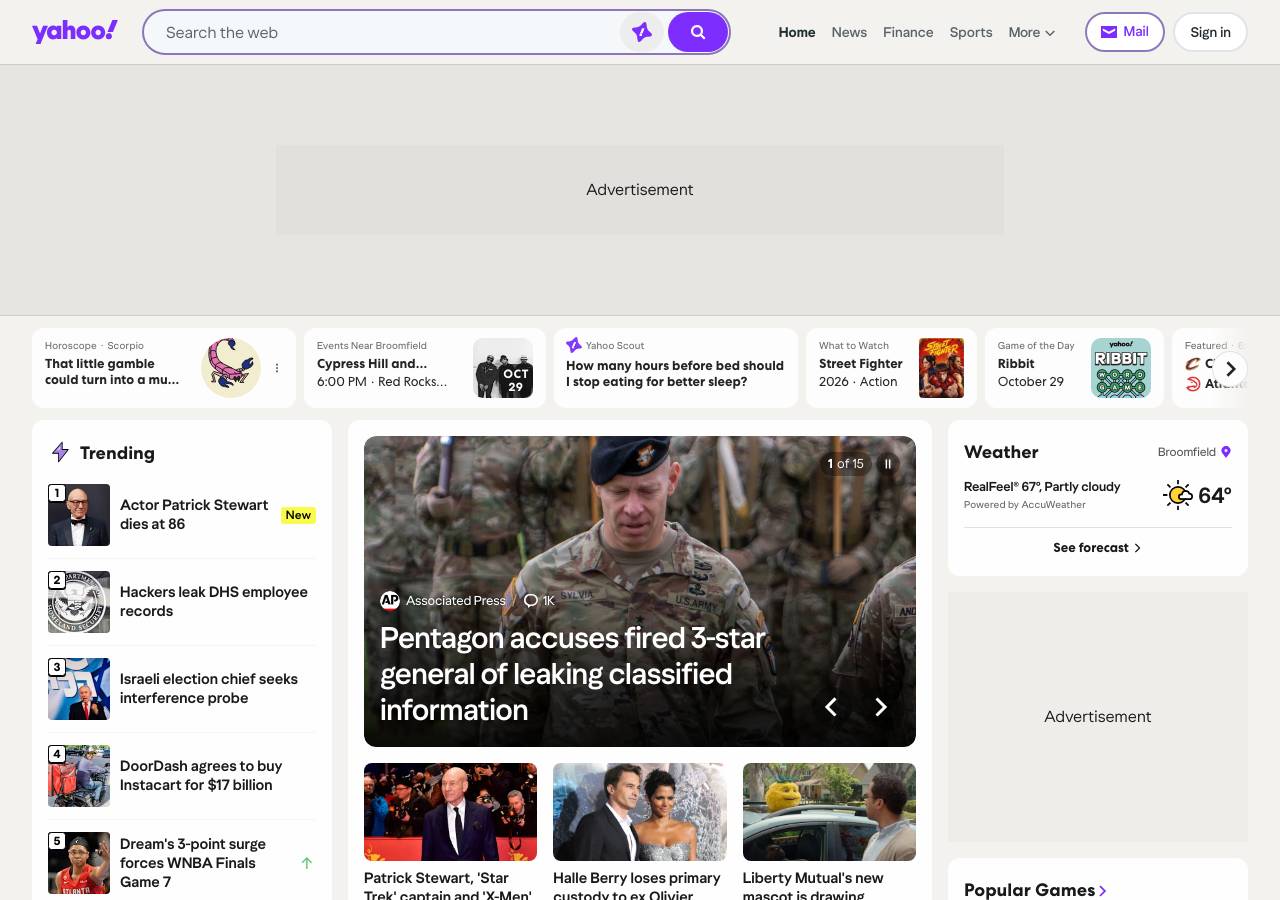This screenshot has width=1280, height=900.
Task: Pause the headline slideshow
Action: point(888,464)
